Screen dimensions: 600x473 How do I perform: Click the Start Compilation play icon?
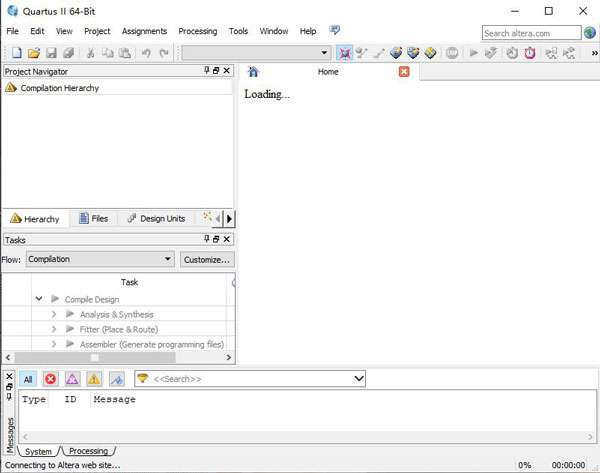pyautogui.click(x=473, y=52)
